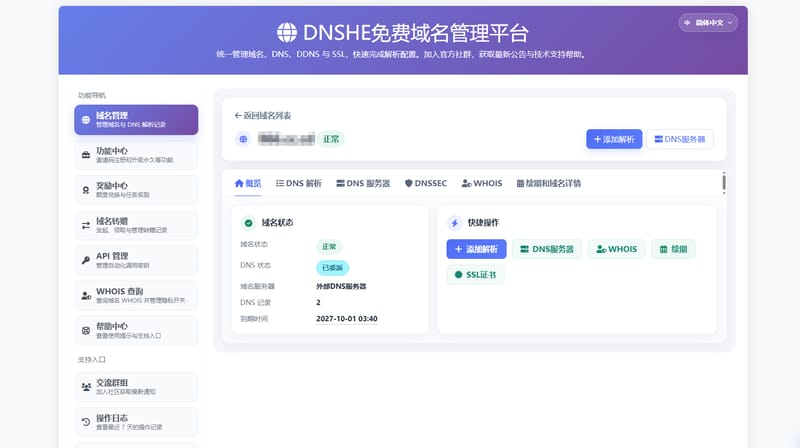Viewport: 800px width, 448px height.
Task: Click the toolbox icon beside 功能中心
Action: click(x=86, y=155)
